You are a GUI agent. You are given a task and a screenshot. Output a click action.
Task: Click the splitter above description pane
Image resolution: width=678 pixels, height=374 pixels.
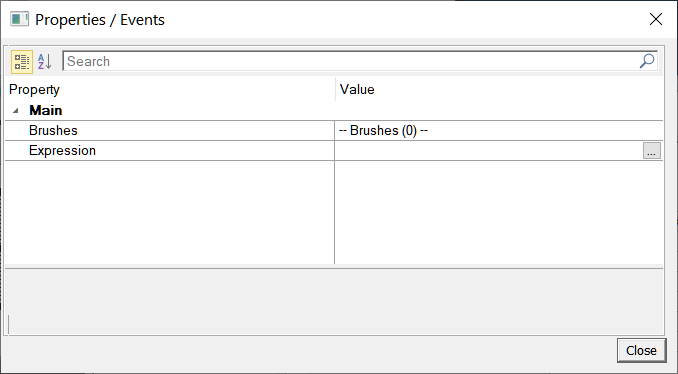point(334,268)
